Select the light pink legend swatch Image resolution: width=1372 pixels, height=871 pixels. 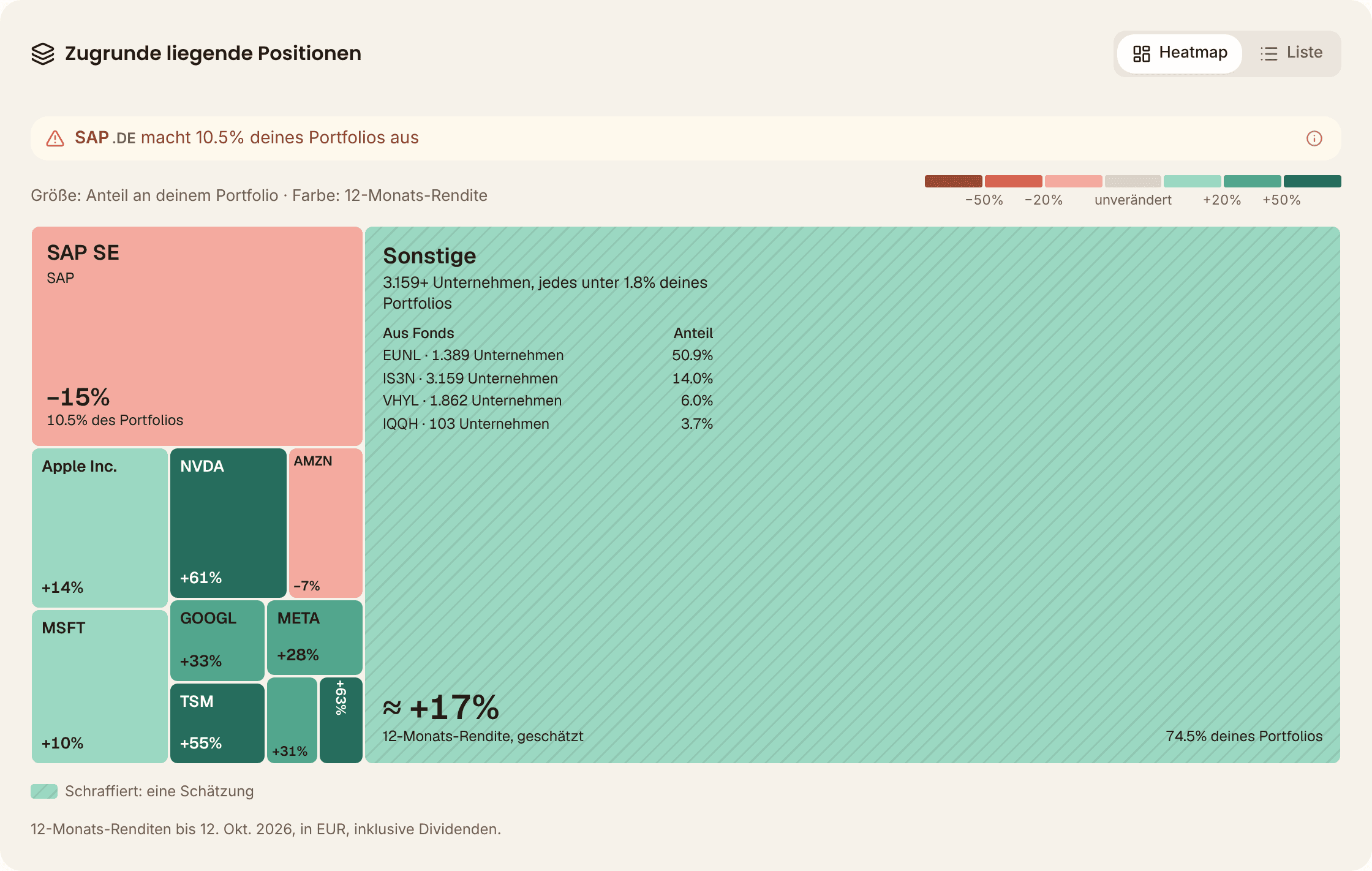point(1073,181)
